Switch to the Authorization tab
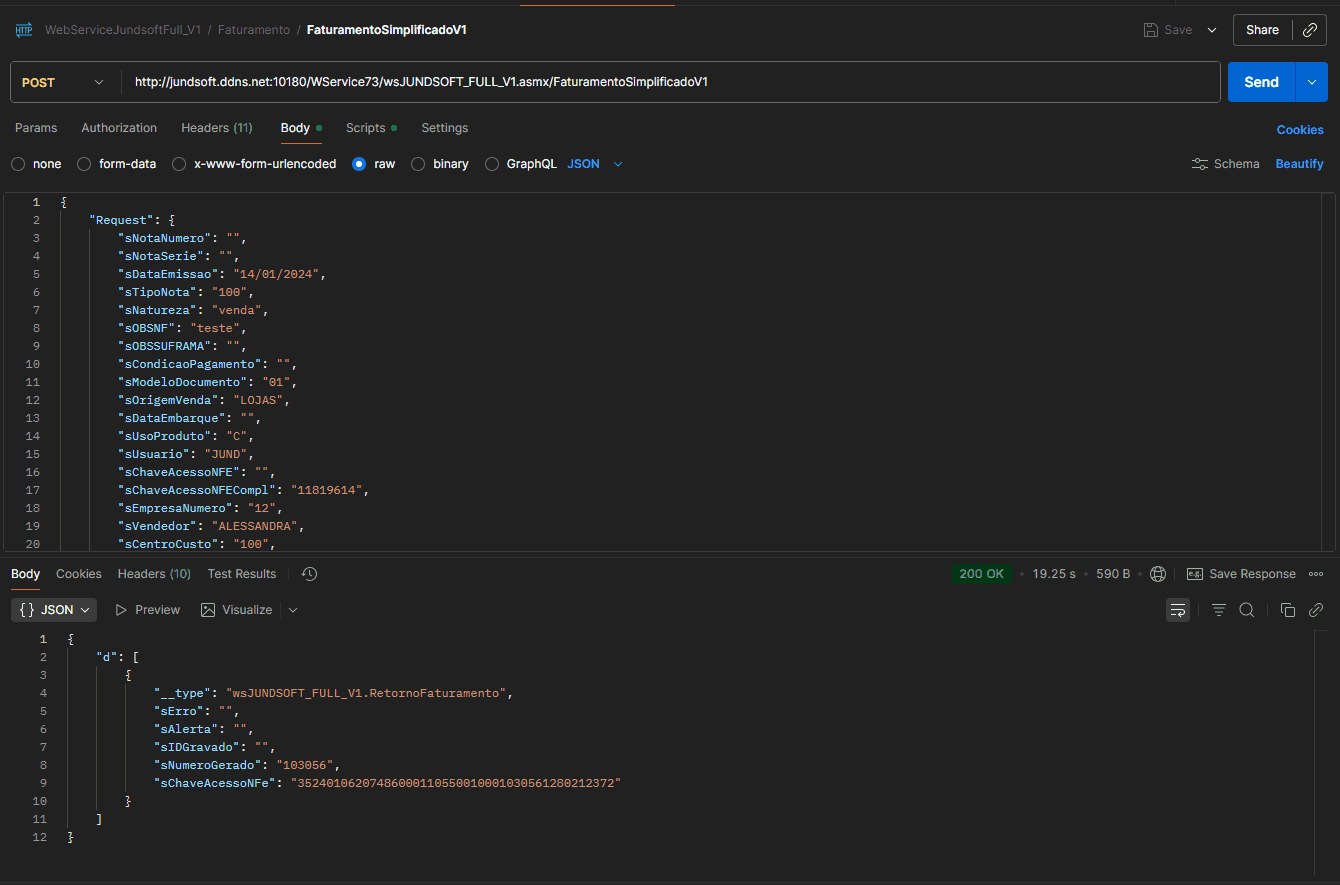This screenshot has height=885, width=1340. point(119,128)
